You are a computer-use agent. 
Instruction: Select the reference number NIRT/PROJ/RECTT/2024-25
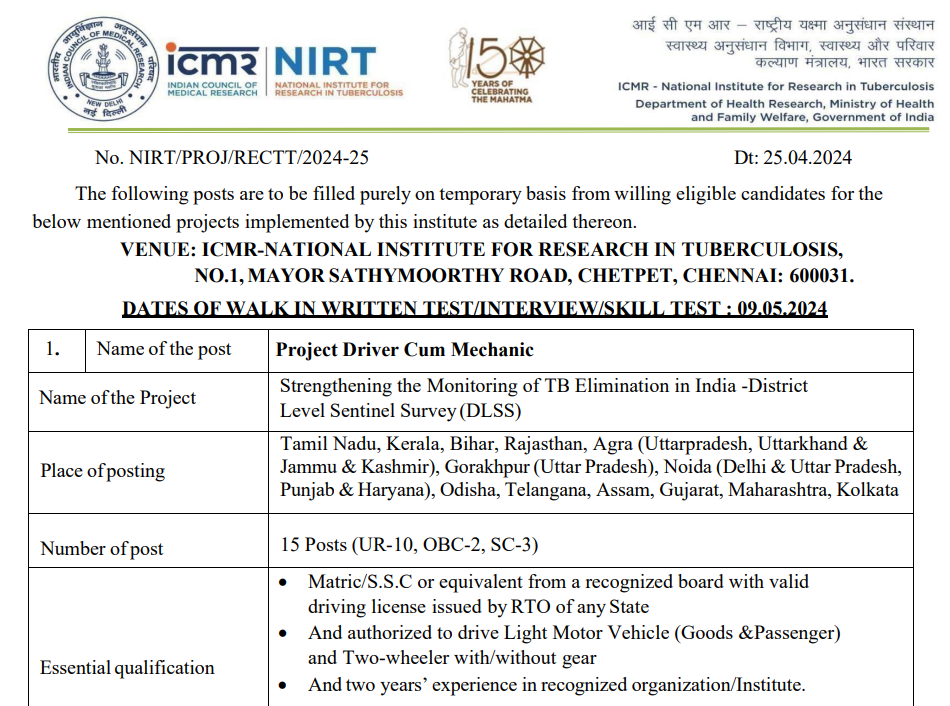[x=249, y=158]
